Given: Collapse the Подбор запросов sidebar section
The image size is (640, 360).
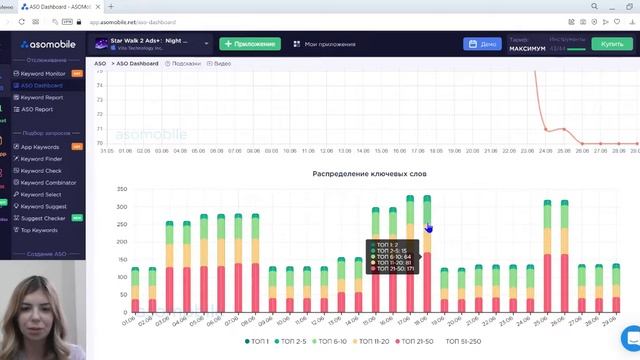Looking at the screenshot, I should tap(46, 133).
